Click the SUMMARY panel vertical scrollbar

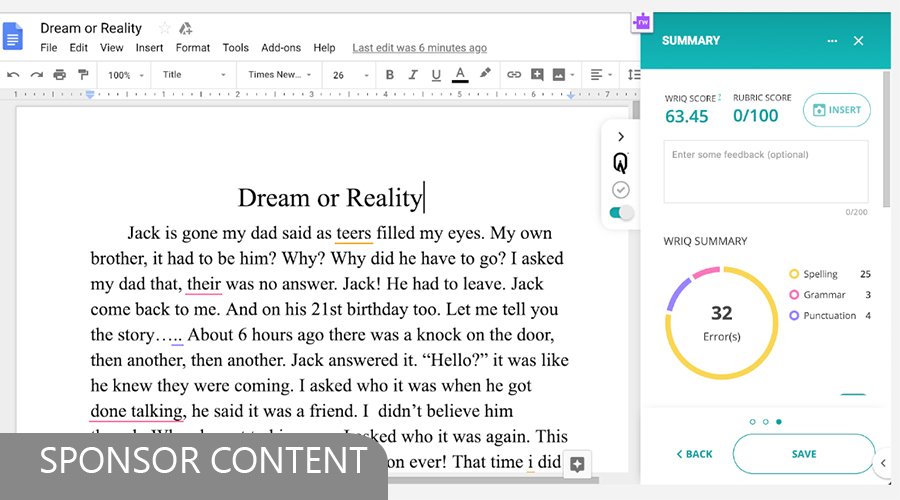[x=887, y=138]
